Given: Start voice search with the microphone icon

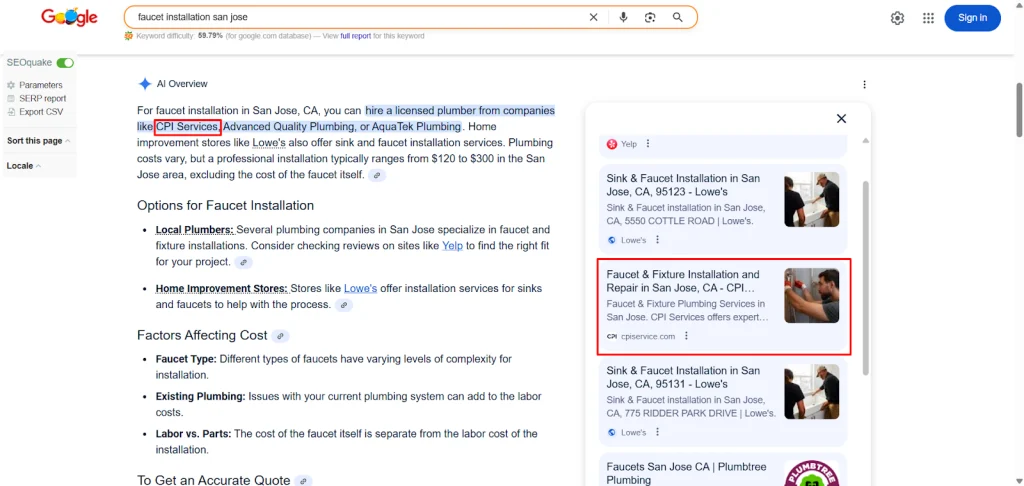Looking at the screenshot, I should point(623,17).
